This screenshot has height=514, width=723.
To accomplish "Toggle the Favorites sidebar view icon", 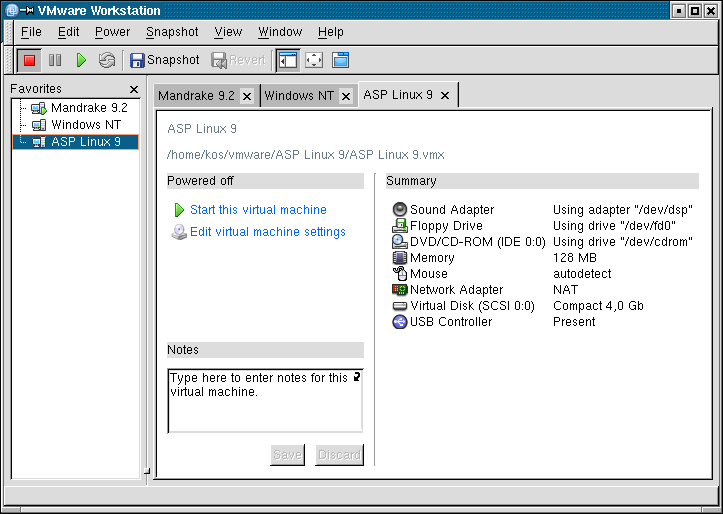I will click(x=288, y=60).
